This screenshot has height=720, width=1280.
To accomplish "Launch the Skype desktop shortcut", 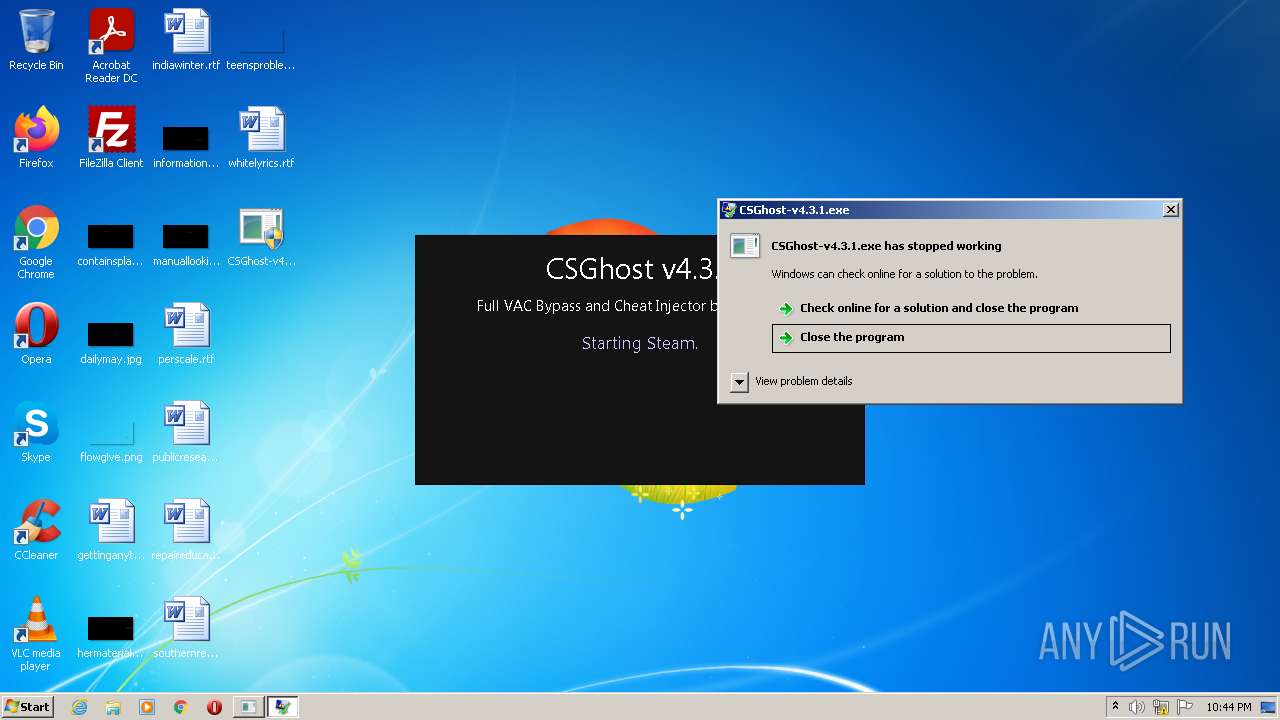I will [x=36, y=432].
